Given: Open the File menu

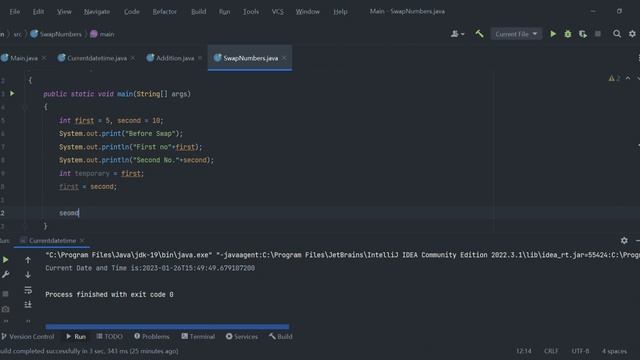Looking at the screenshot, I should tap(15, 11).
